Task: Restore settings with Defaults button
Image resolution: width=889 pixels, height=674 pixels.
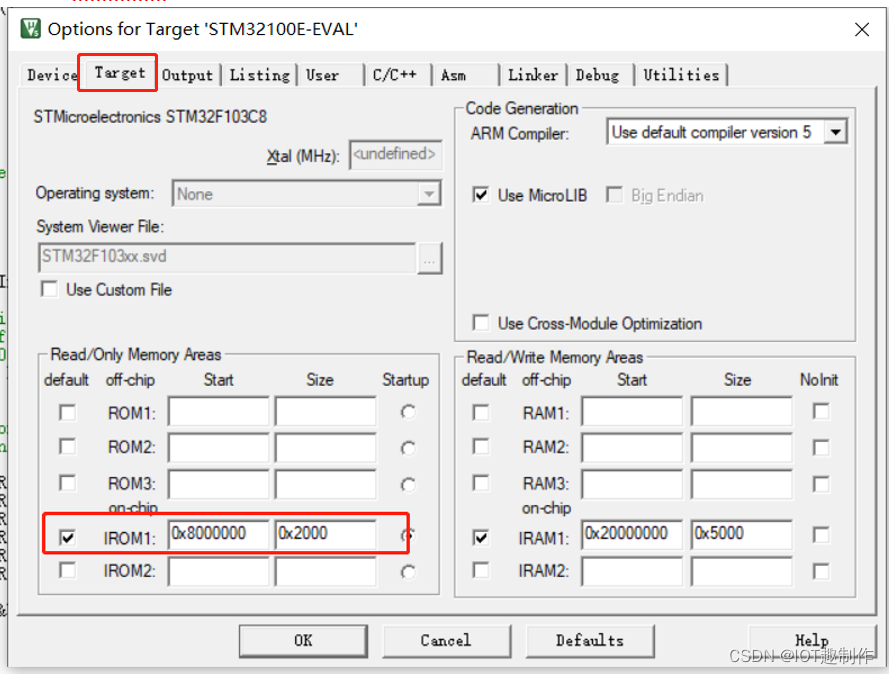Action: pos(590,641)
